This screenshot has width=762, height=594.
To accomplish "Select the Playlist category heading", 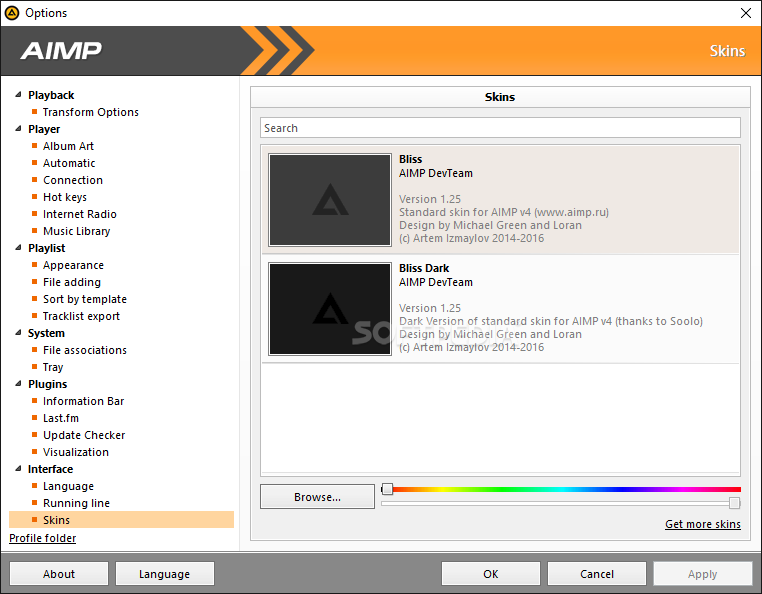I will tap(47, 248).
